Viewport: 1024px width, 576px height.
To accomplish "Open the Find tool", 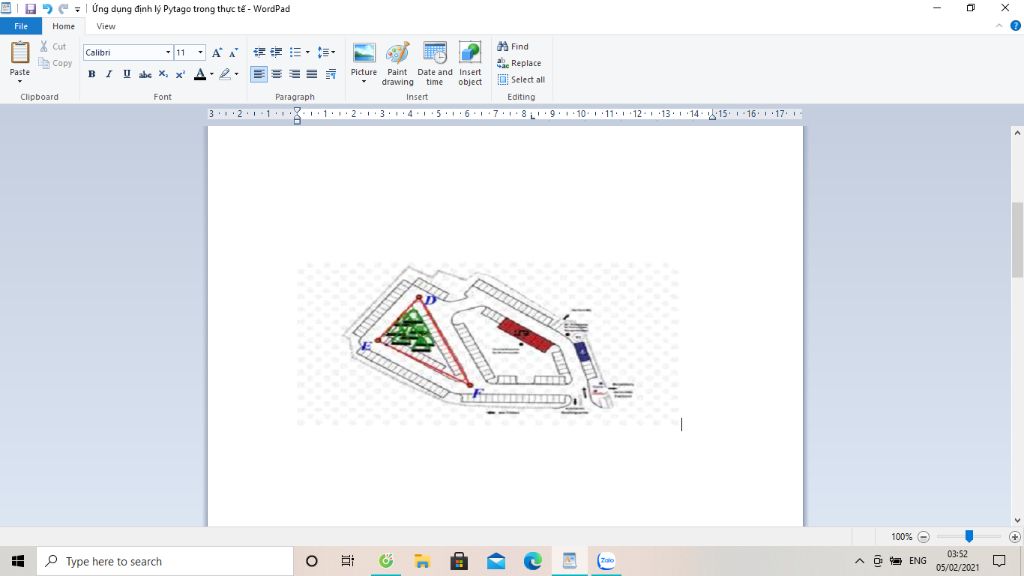I will (513, 46).
